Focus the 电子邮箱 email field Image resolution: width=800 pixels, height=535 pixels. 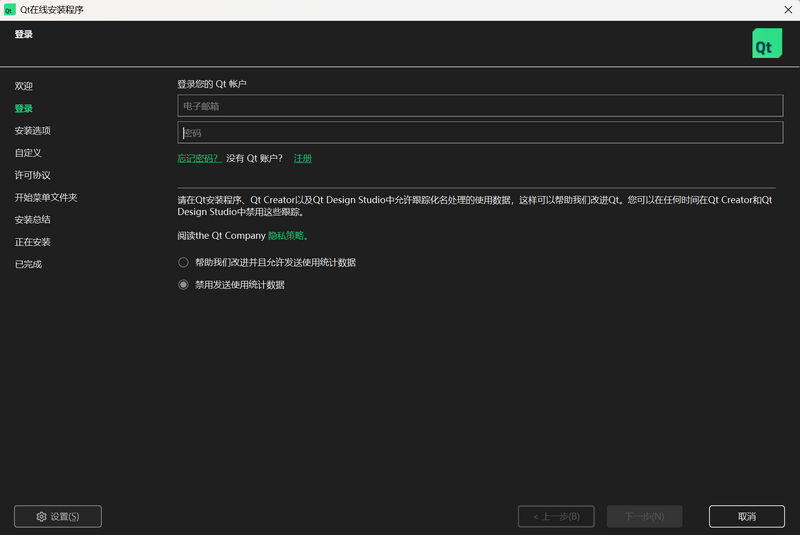(480, 106)
